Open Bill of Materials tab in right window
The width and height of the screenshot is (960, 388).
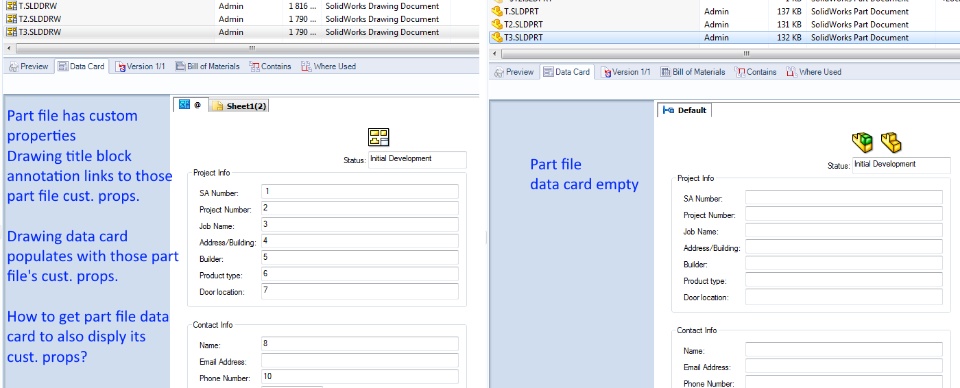tap(693, 72)
